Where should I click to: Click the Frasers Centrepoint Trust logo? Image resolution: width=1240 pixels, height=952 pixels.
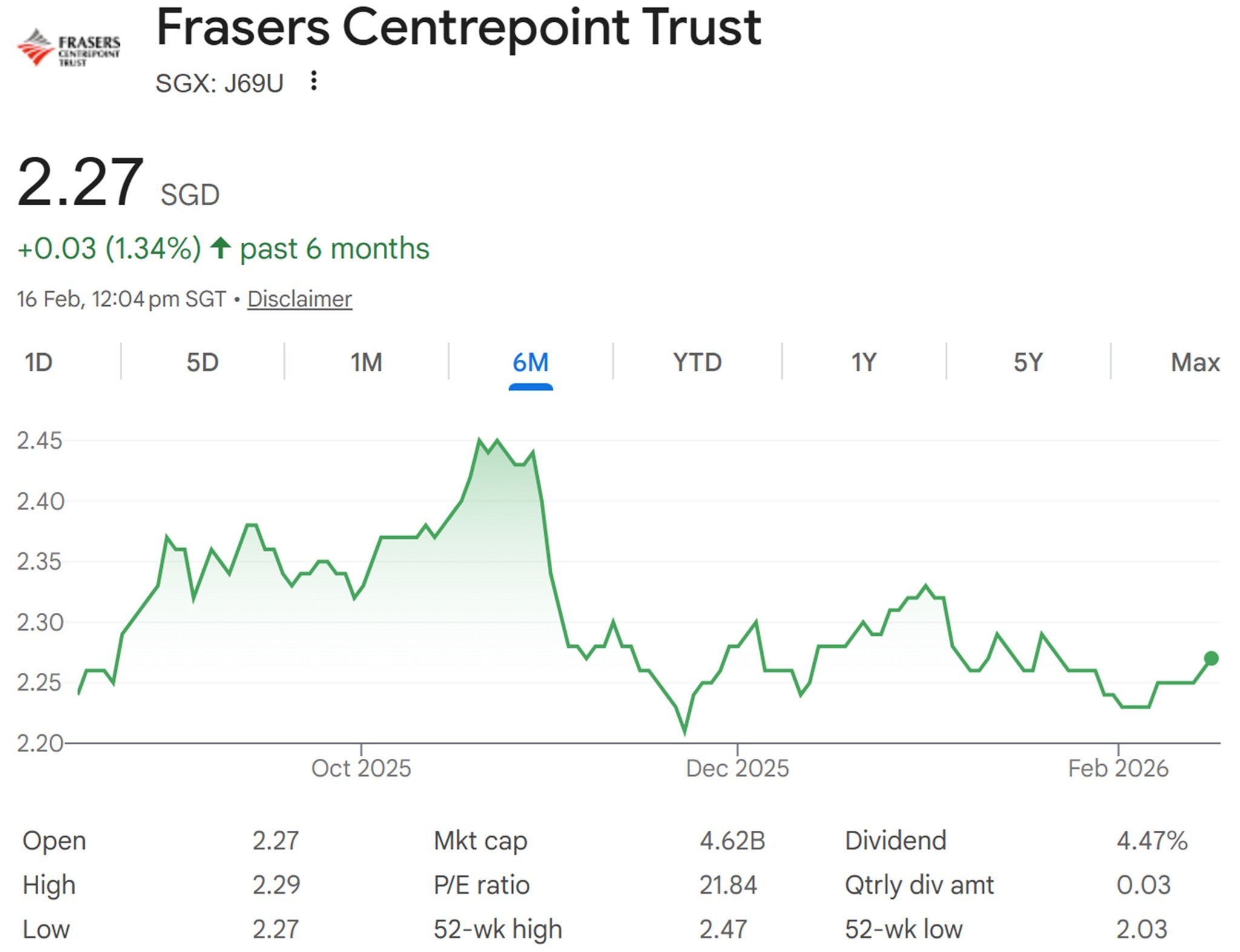pyautogui.click(x=68, y=47)
